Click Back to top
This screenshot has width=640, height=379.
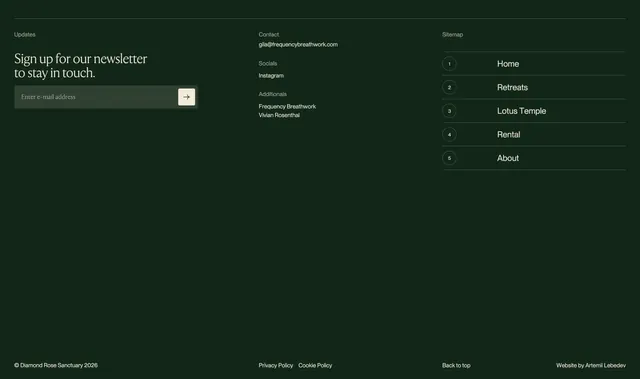(456, 366)
